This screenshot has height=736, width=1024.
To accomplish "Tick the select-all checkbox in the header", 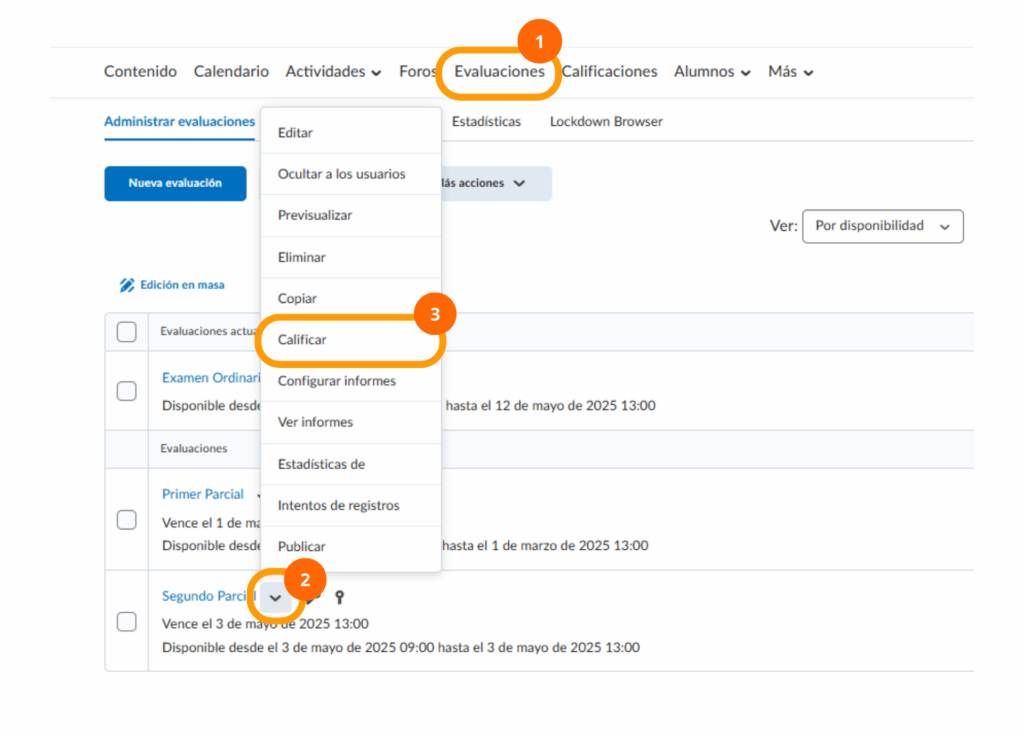I will [127, 332].
